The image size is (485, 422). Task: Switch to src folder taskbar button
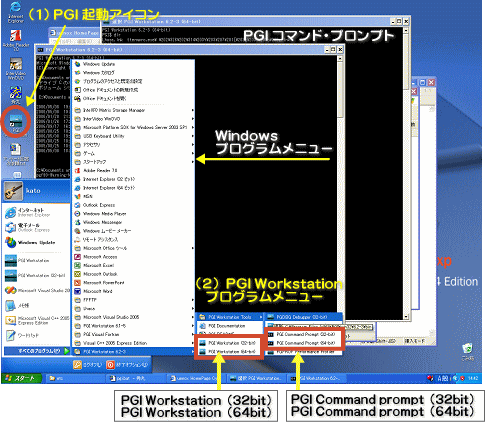click(76, 378)
